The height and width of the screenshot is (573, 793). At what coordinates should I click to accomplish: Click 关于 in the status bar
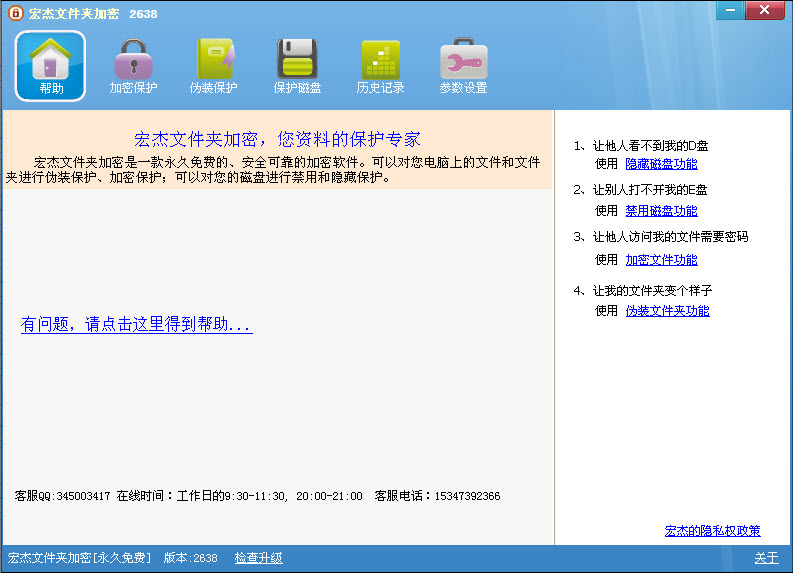coord(767,558)
